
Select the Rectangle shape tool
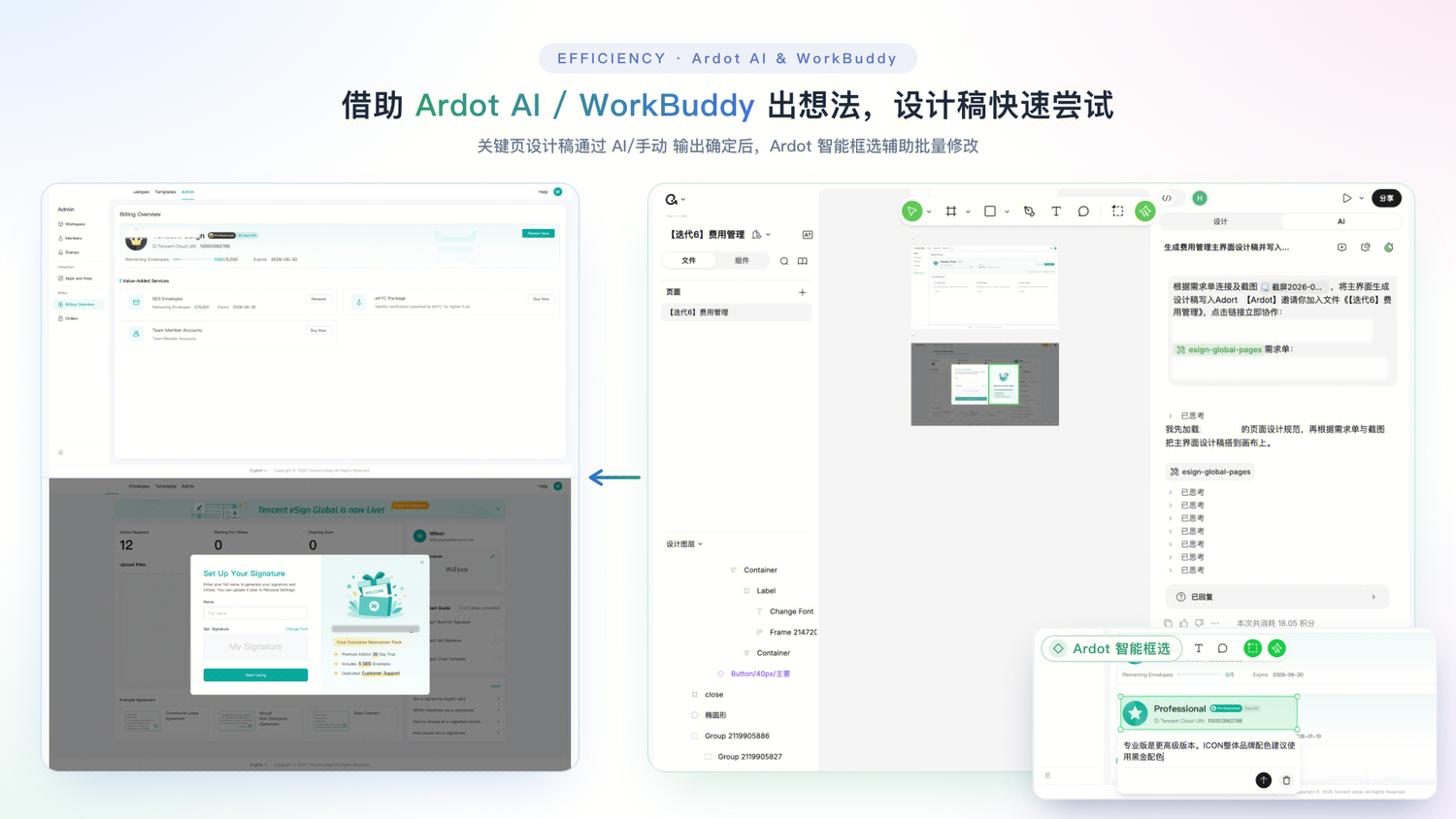[x=990, y=212]
